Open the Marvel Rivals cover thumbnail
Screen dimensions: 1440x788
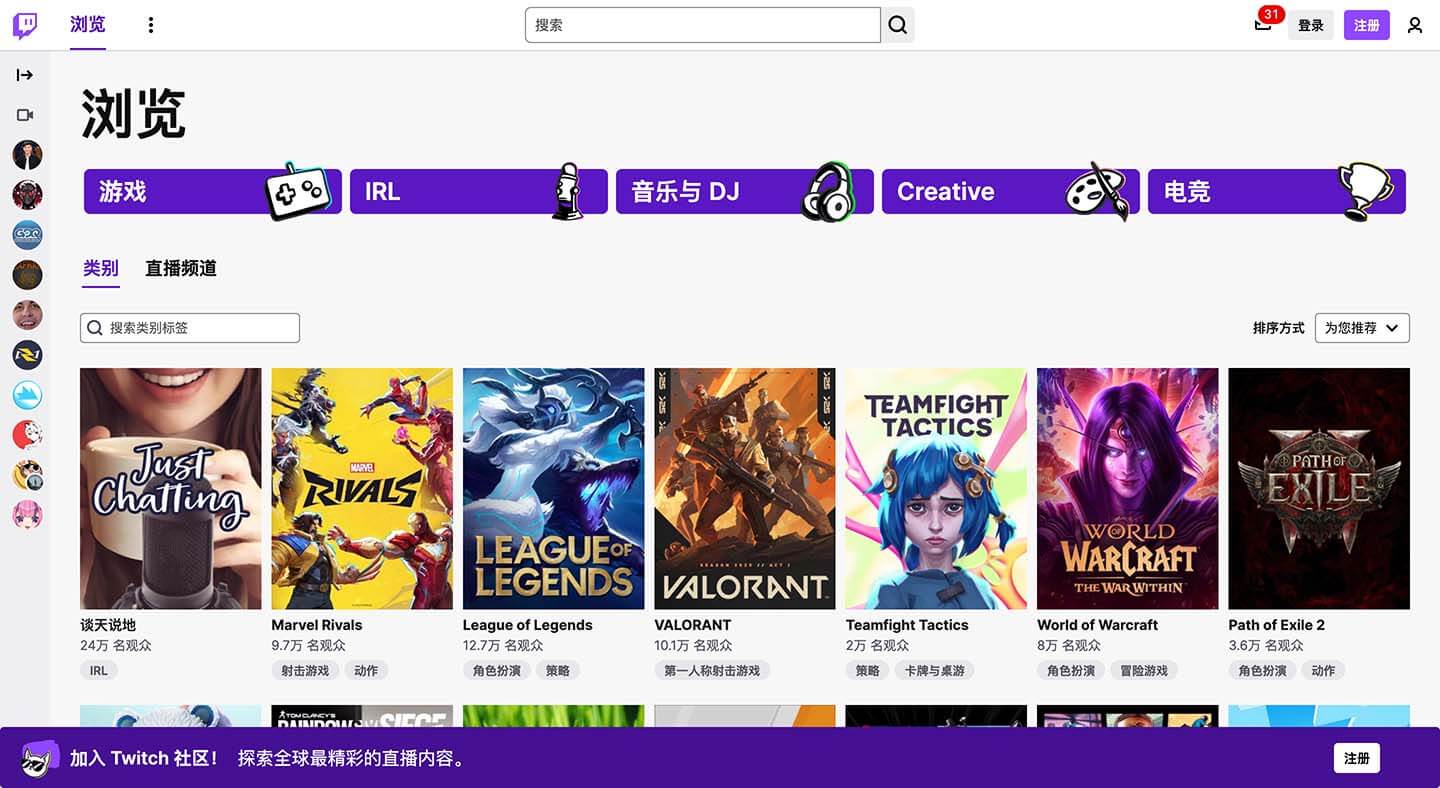[x=362, y=489]
